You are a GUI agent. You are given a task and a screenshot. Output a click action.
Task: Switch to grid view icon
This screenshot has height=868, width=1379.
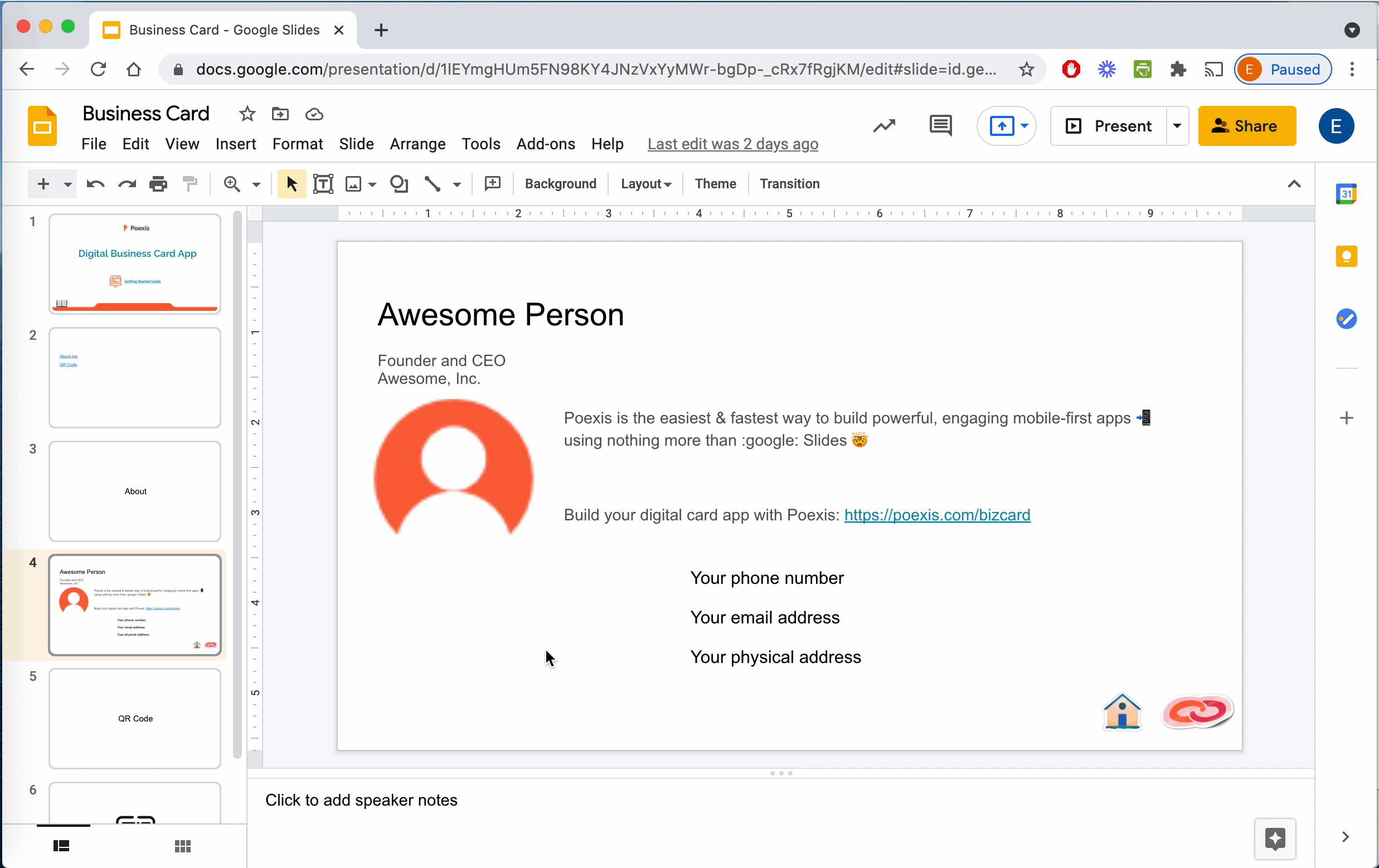pos(183,846)
